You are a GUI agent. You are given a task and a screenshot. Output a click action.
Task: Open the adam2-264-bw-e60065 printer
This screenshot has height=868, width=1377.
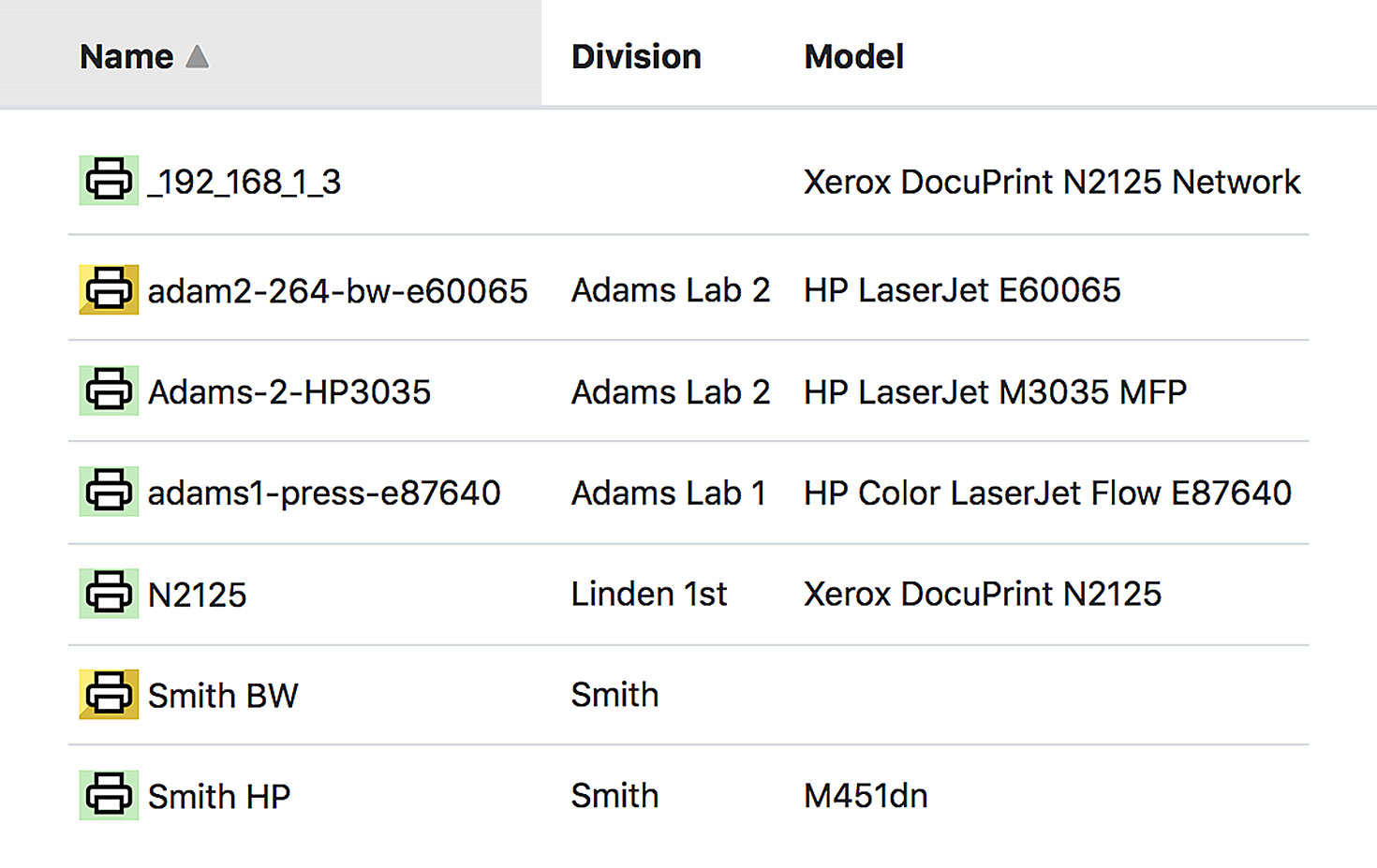pyautogui.click(x=337, y=291)
